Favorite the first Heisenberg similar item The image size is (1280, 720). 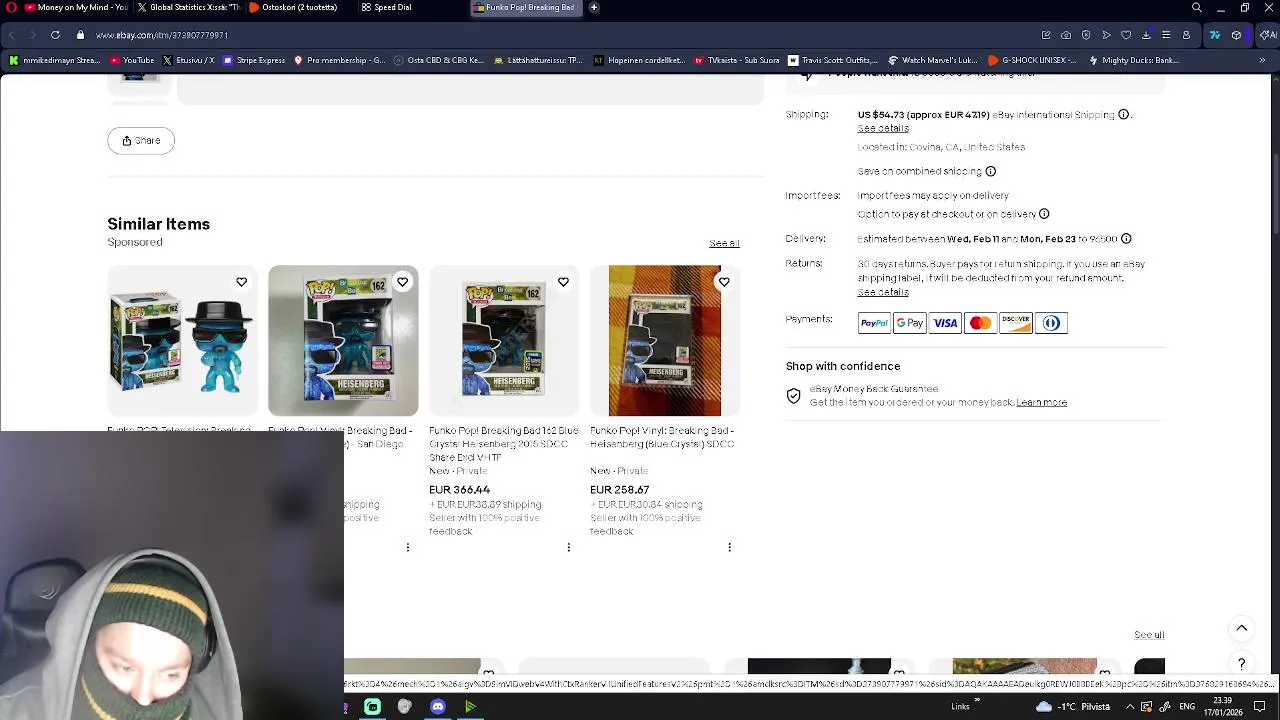point(241,282)
